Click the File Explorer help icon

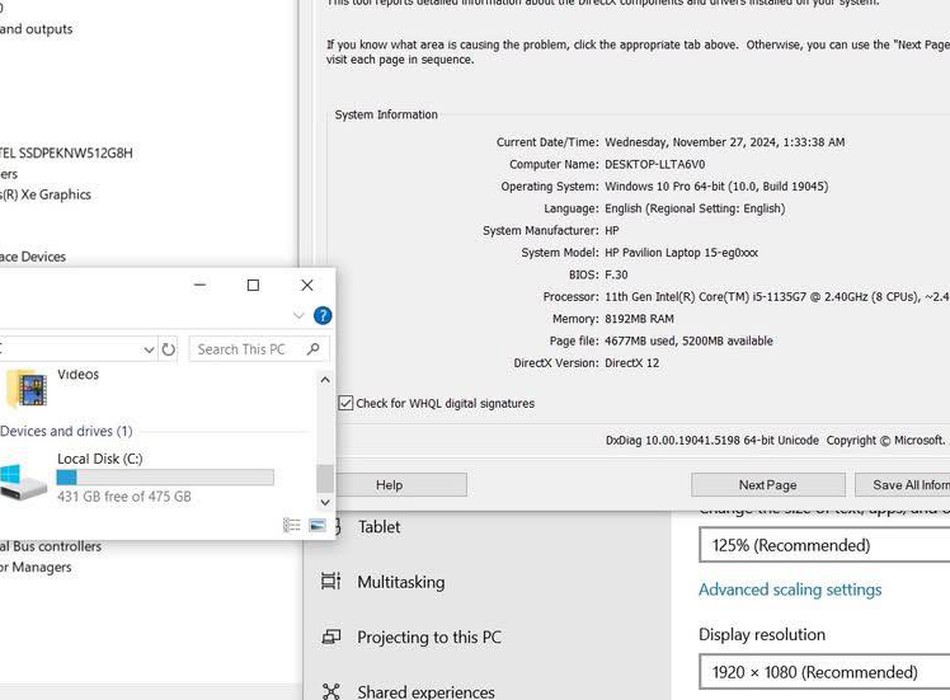(x=322, y=316)
